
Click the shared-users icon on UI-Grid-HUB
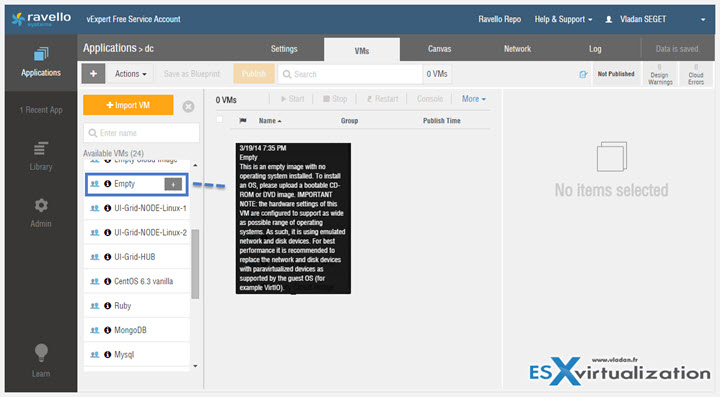(95, 257)
